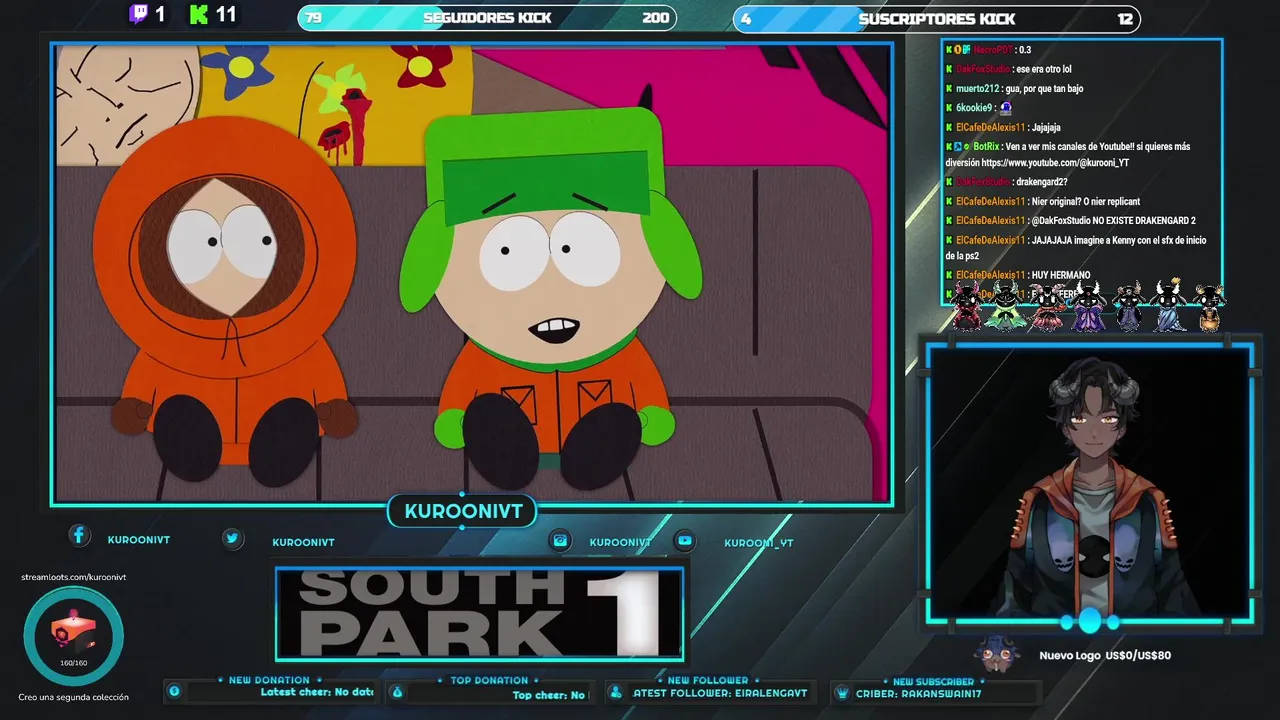This screenshot has height=720, width=1280.
Task: Click username NecroPDT in chat
Action: pos(993,50)
